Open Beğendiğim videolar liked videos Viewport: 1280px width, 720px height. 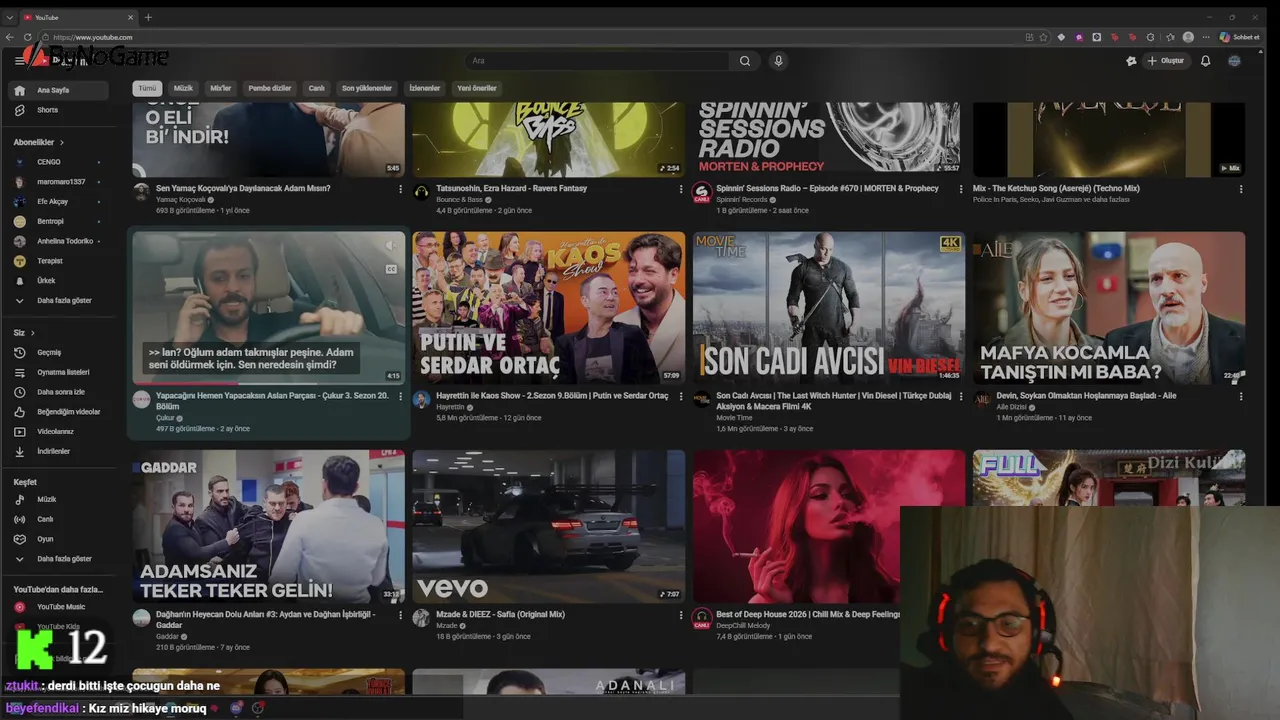[59, 412]
